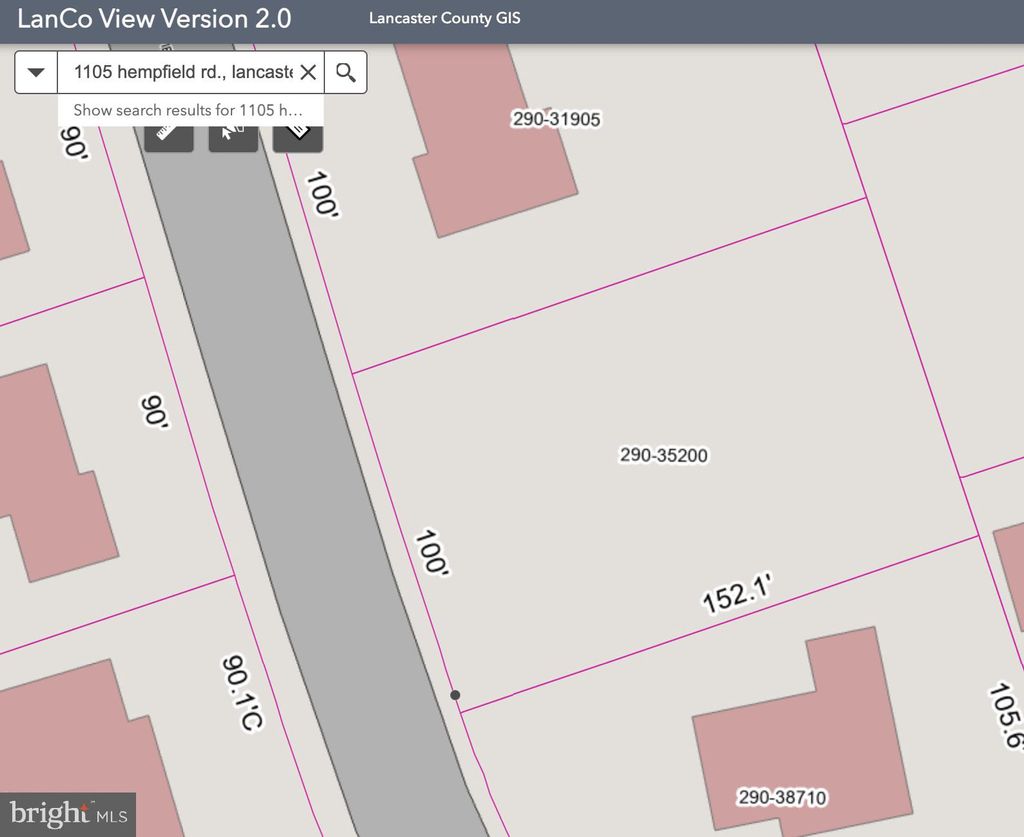This screenshot has width=1024, height=837.
Task: Click parcel label 290-38710
Action: pos(782,797)
